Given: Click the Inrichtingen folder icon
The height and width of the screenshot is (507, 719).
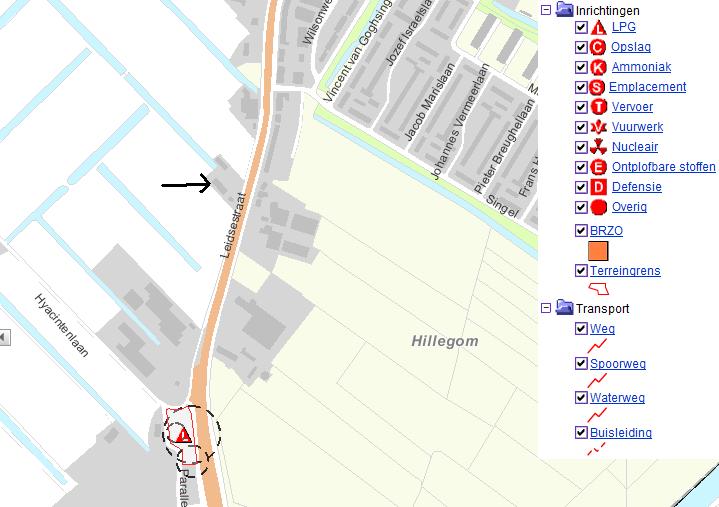Looking at the screenshot, I should tap(564, 10).
